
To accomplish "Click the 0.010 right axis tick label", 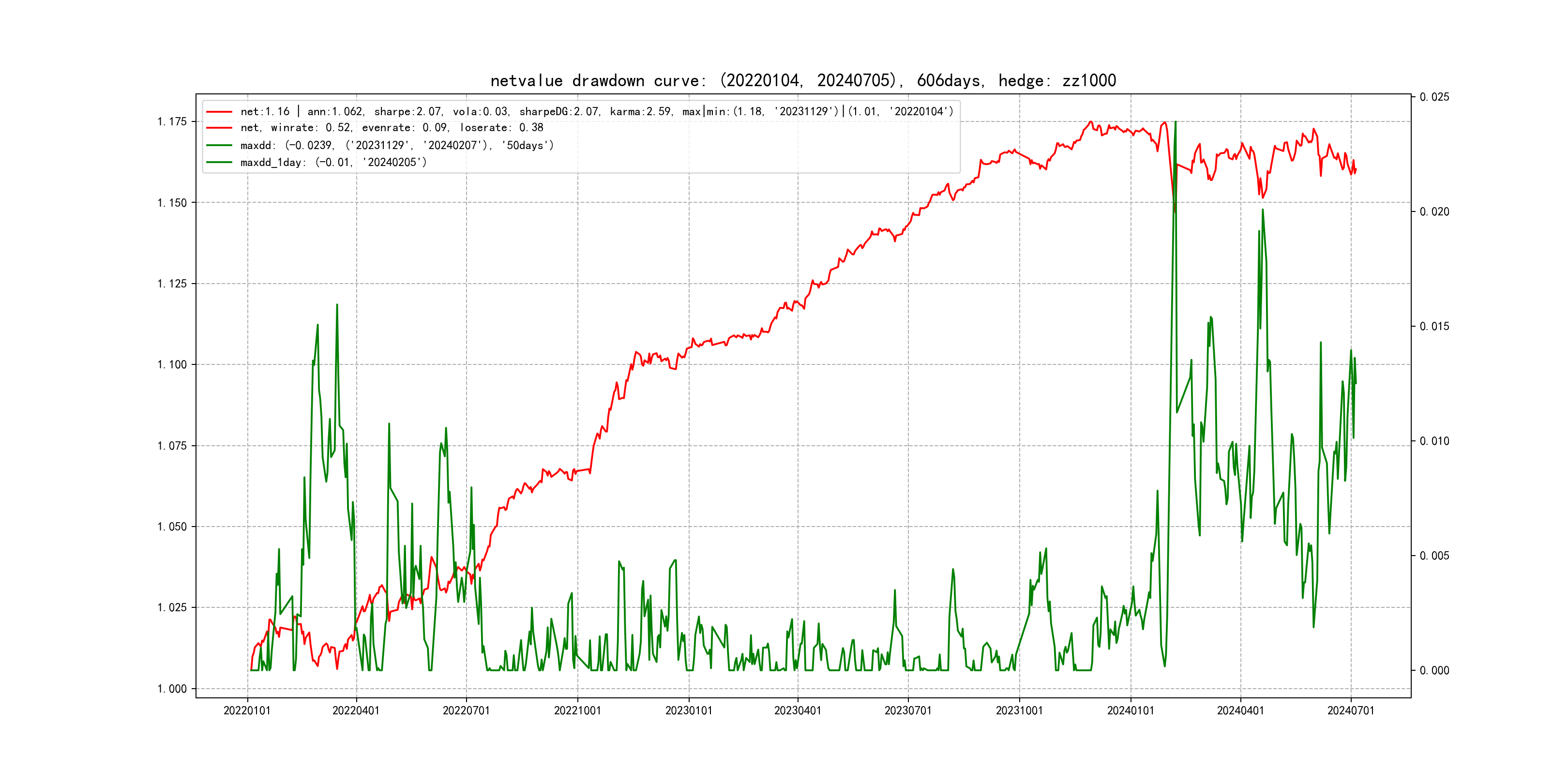I will click(x=1434, y=441).
